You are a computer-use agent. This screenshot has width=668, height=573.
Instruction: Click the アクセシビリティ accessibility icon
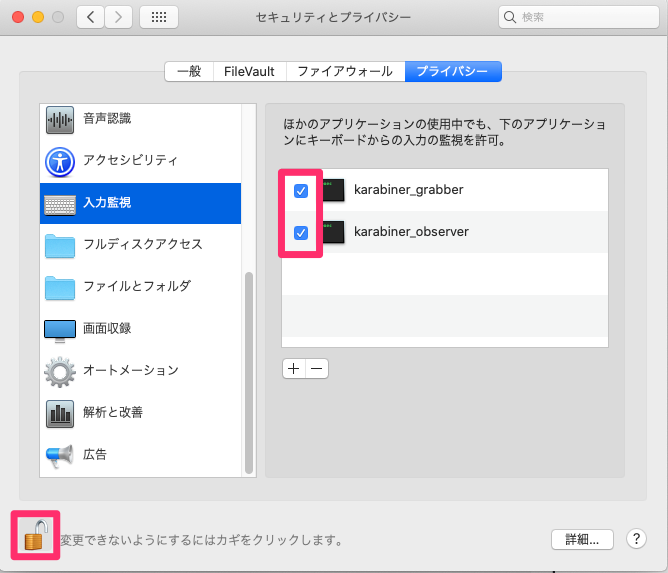[x=60, y=162]
